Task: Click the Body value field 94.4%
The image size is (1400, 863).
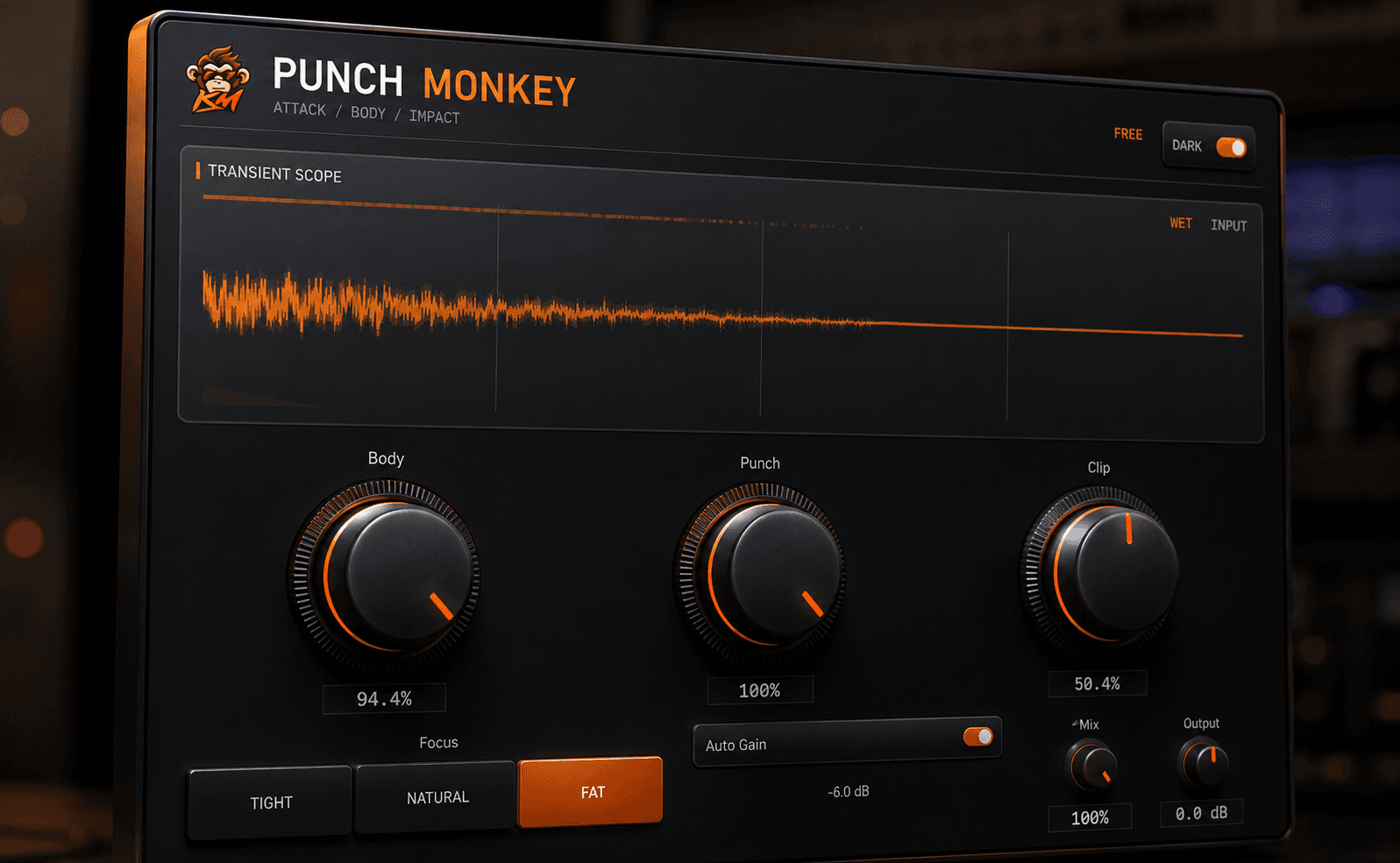Action: 384,698
